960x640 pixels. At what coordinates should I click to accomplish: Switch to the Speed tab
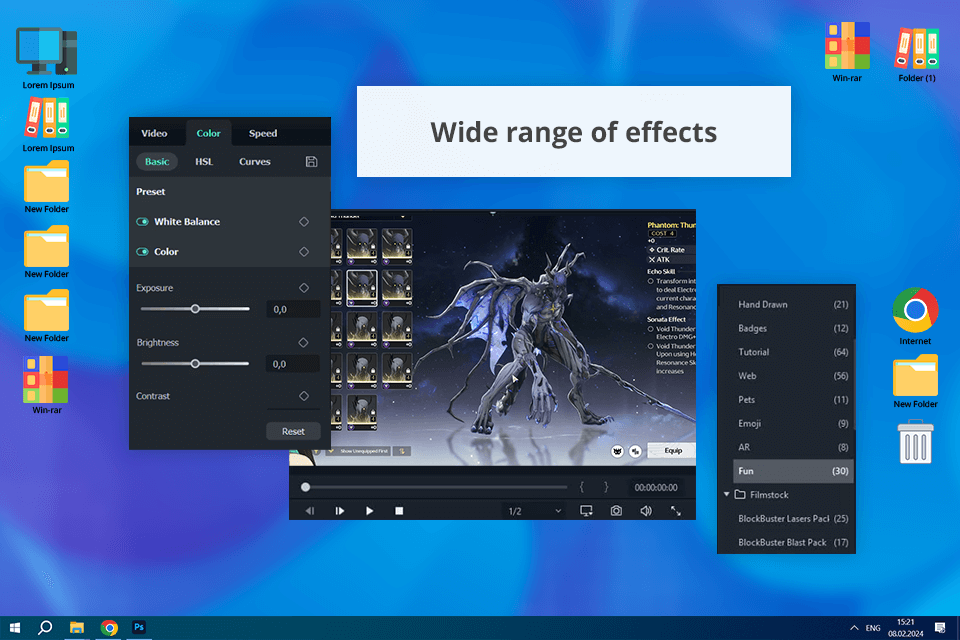(263, 133)
